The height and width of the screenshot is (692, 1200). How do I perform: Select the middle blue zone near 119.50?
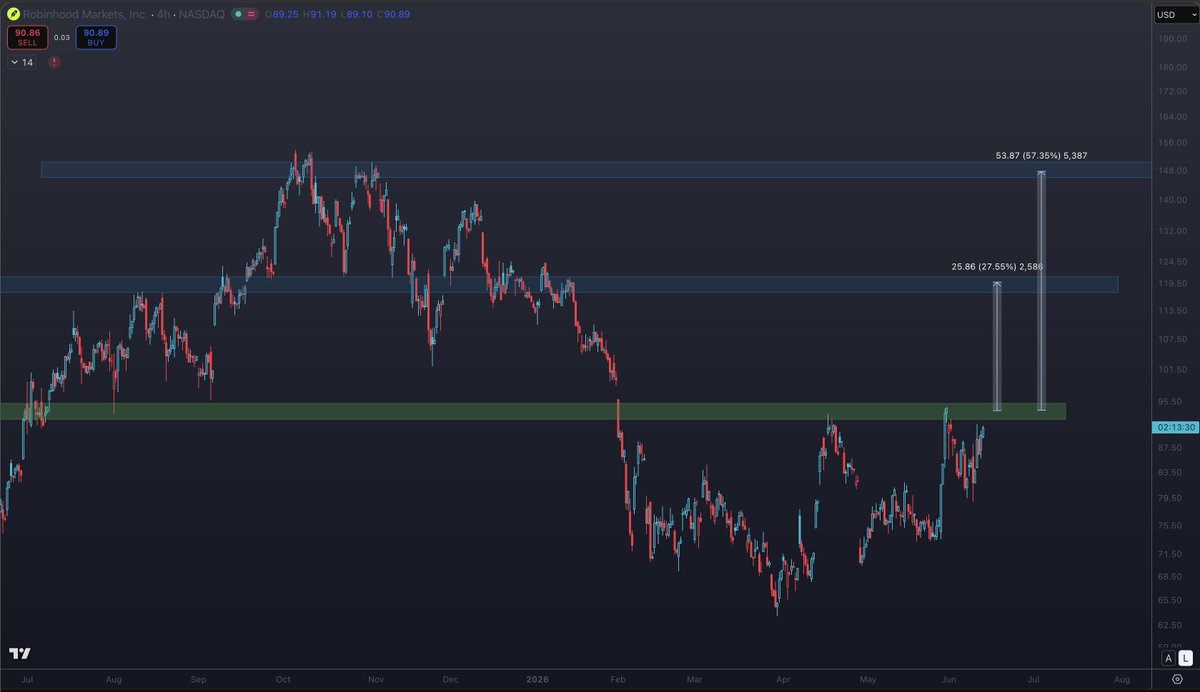[x=559, y=285]
